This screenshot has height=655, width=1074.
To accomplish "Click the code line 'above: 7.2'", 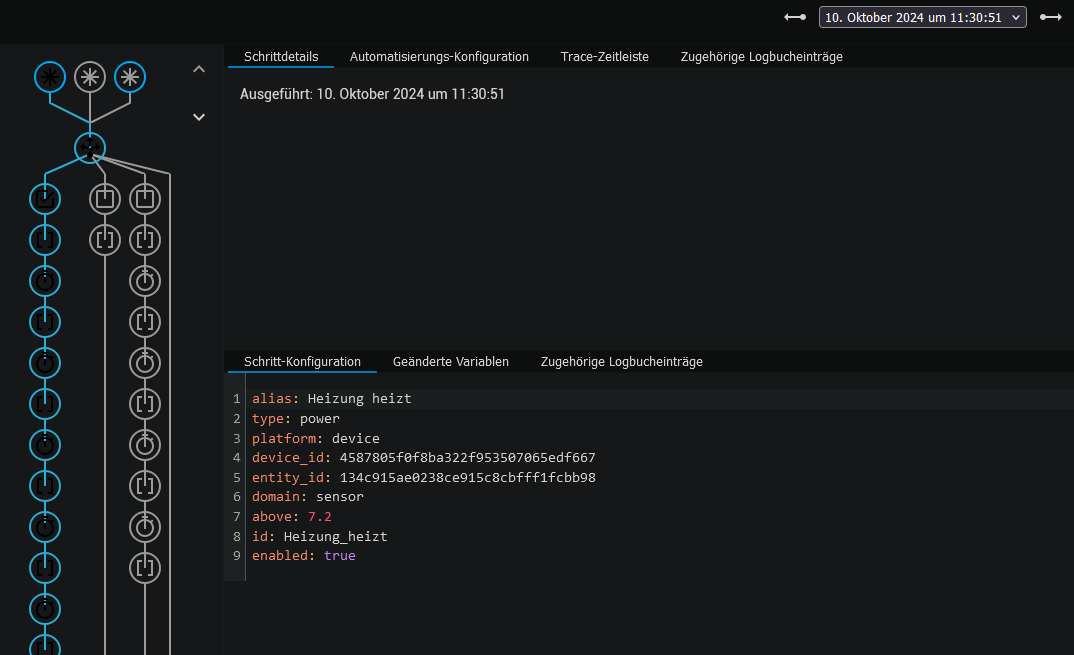I will click(292, 517).
